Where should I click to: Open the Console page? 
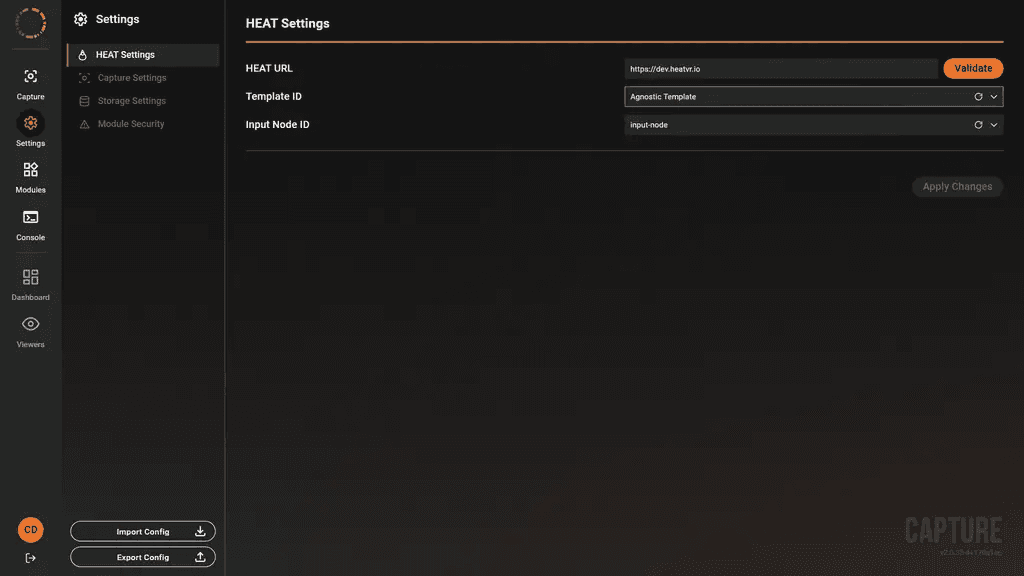tap(30, 225)
